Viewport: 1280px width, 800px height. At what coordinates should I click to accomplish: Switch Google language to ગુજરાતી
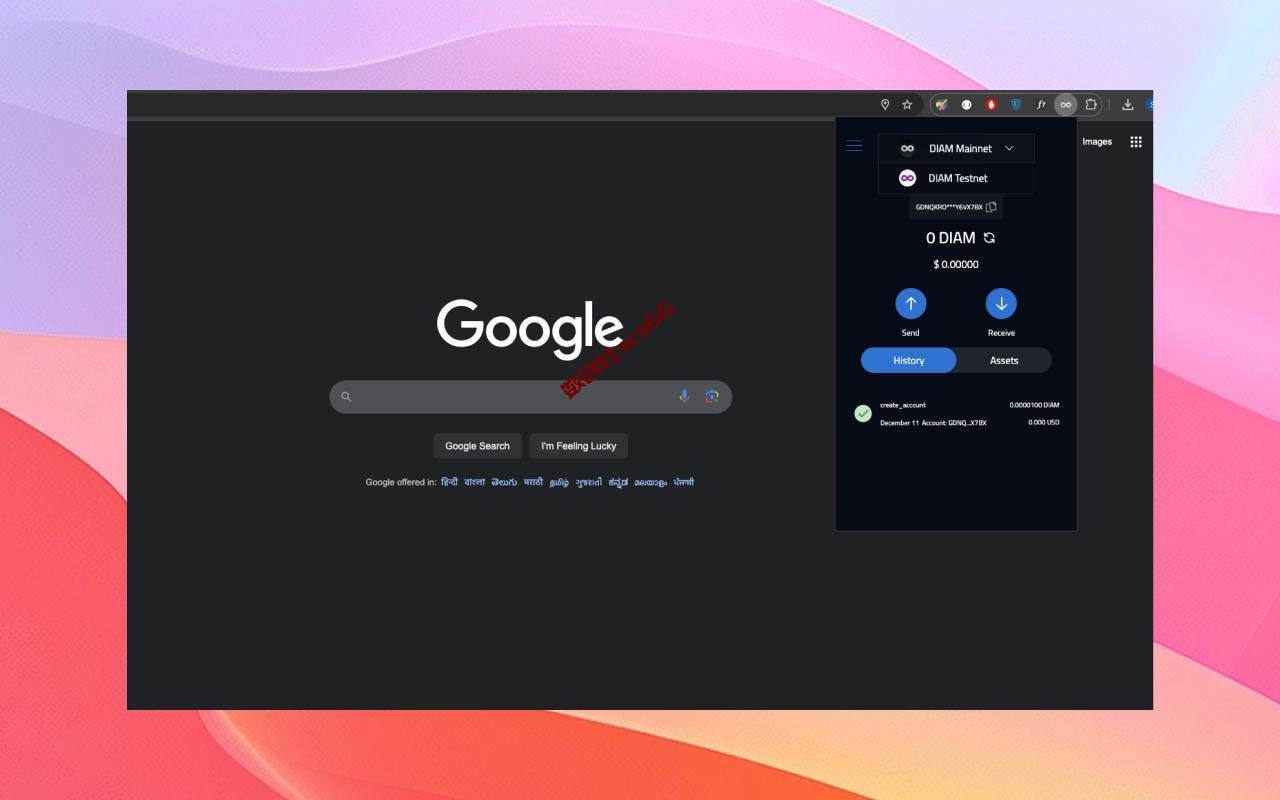pos(588,482)
